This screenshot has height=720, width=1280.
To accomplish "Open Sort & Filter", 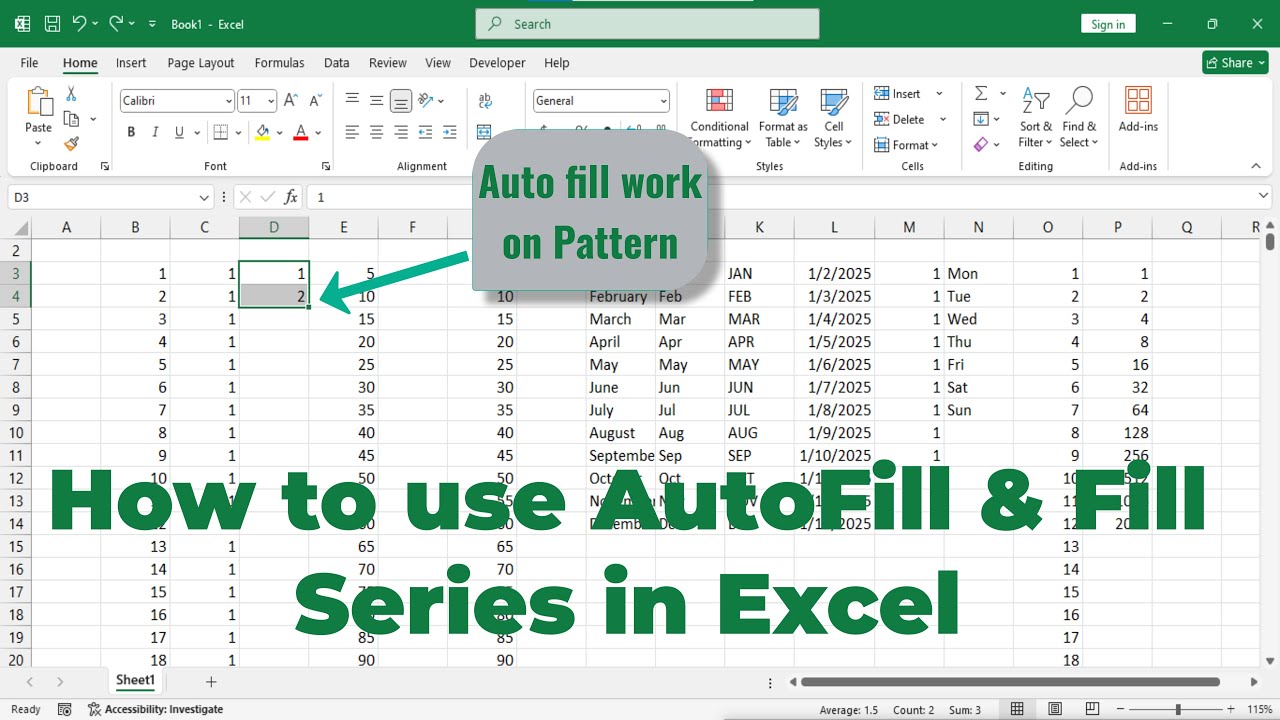I will click(1036, 118).
